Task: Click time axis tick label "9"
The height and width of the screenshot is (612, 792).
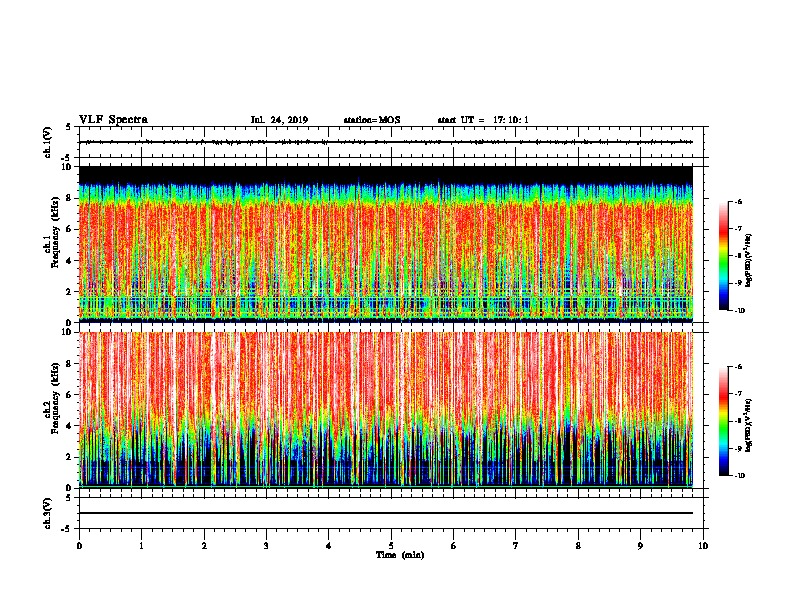Action: [x=640, y=546]
